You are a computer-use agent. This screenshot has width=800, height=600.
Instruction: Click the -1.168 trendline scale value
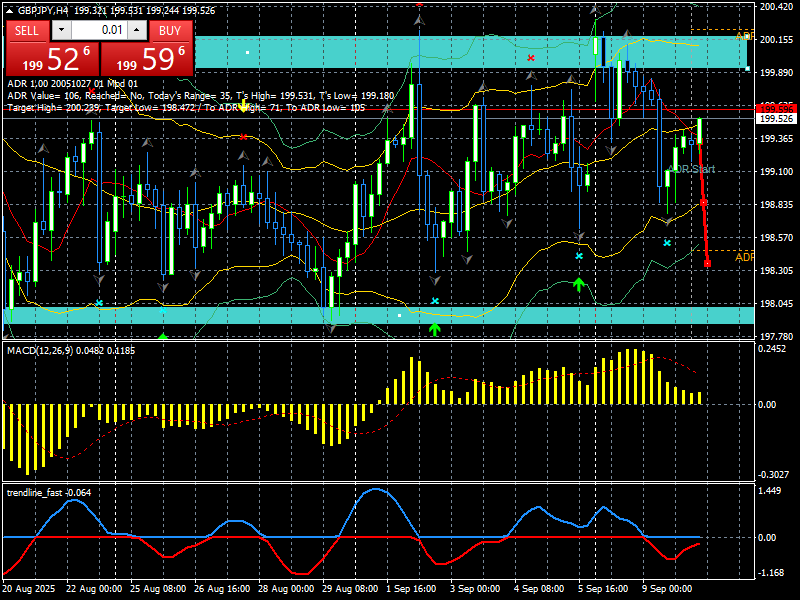(771, 573)
